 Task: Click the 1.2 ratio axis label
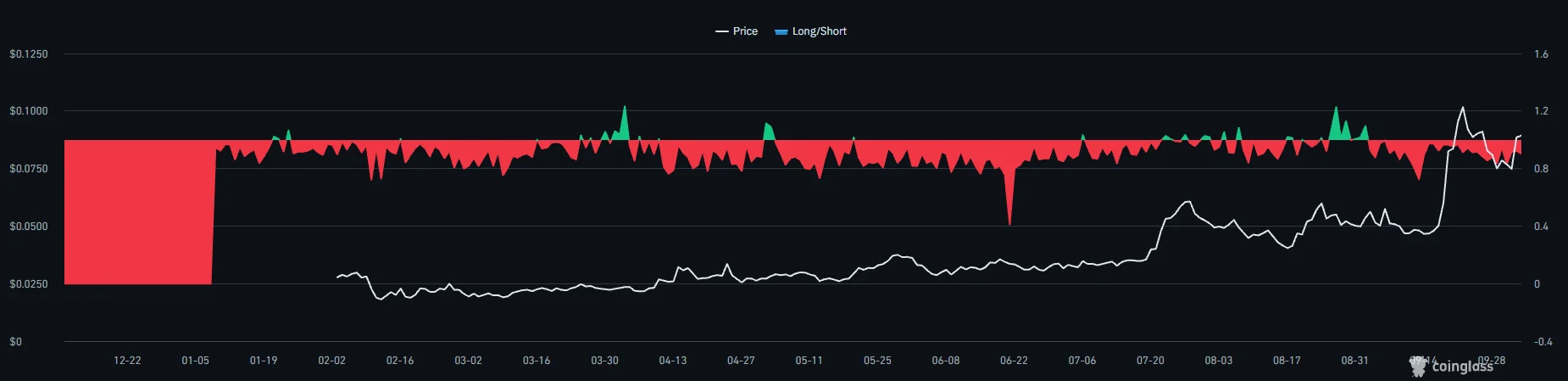click(x=1541, y=111)
